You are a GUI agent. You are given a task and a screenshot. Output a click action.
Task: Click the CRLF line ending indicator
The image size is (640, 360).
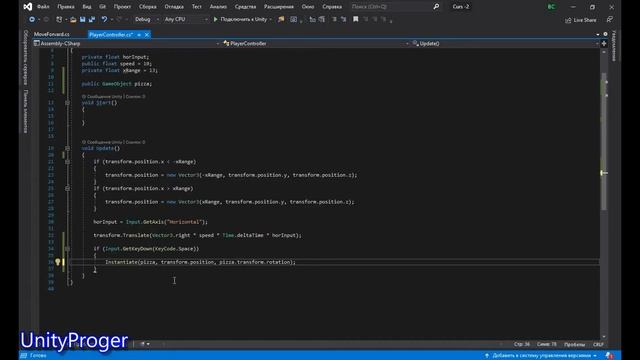(598, 344)
